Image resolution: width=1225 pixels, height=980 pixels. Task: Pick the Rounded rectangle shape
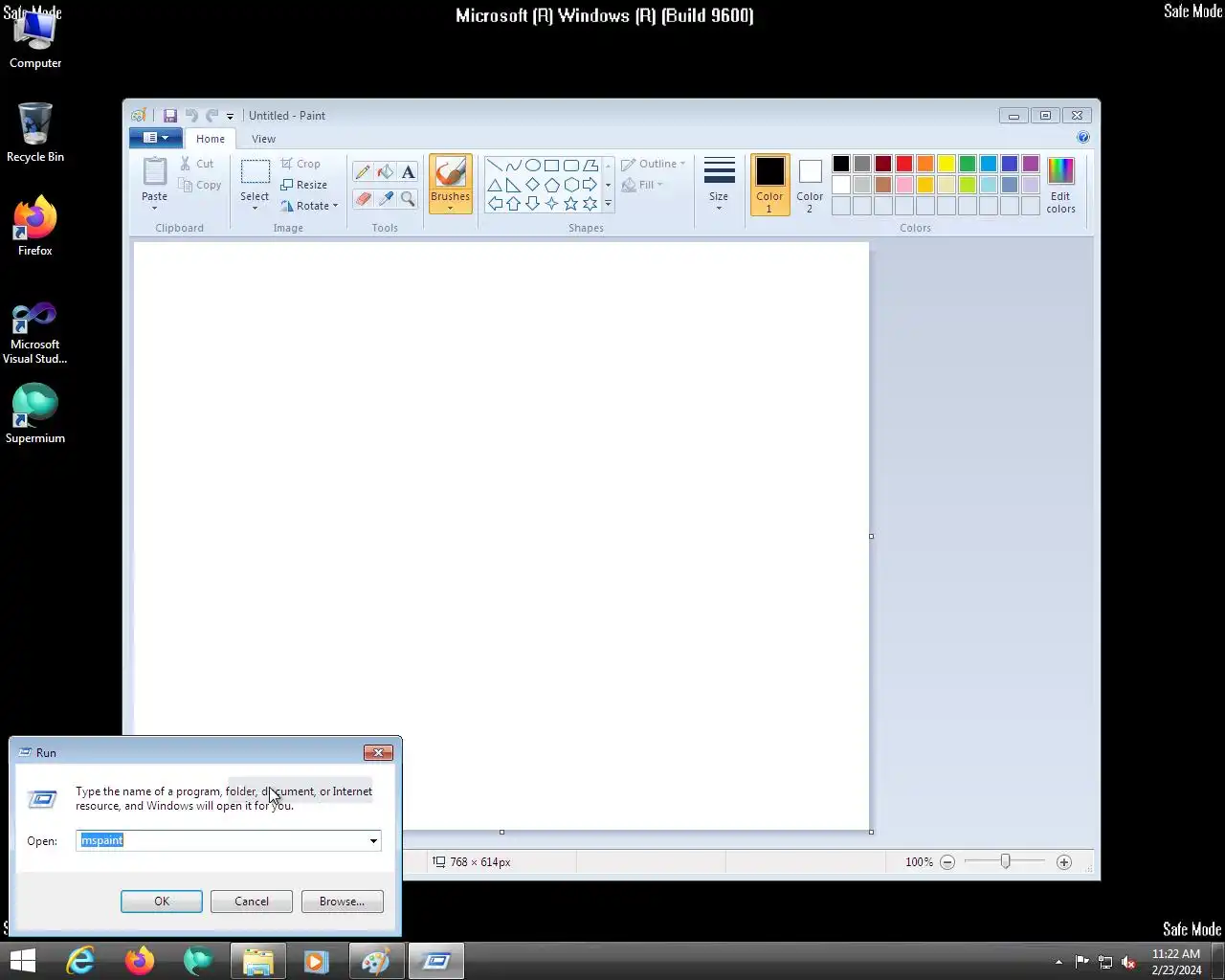coord(571,166)
